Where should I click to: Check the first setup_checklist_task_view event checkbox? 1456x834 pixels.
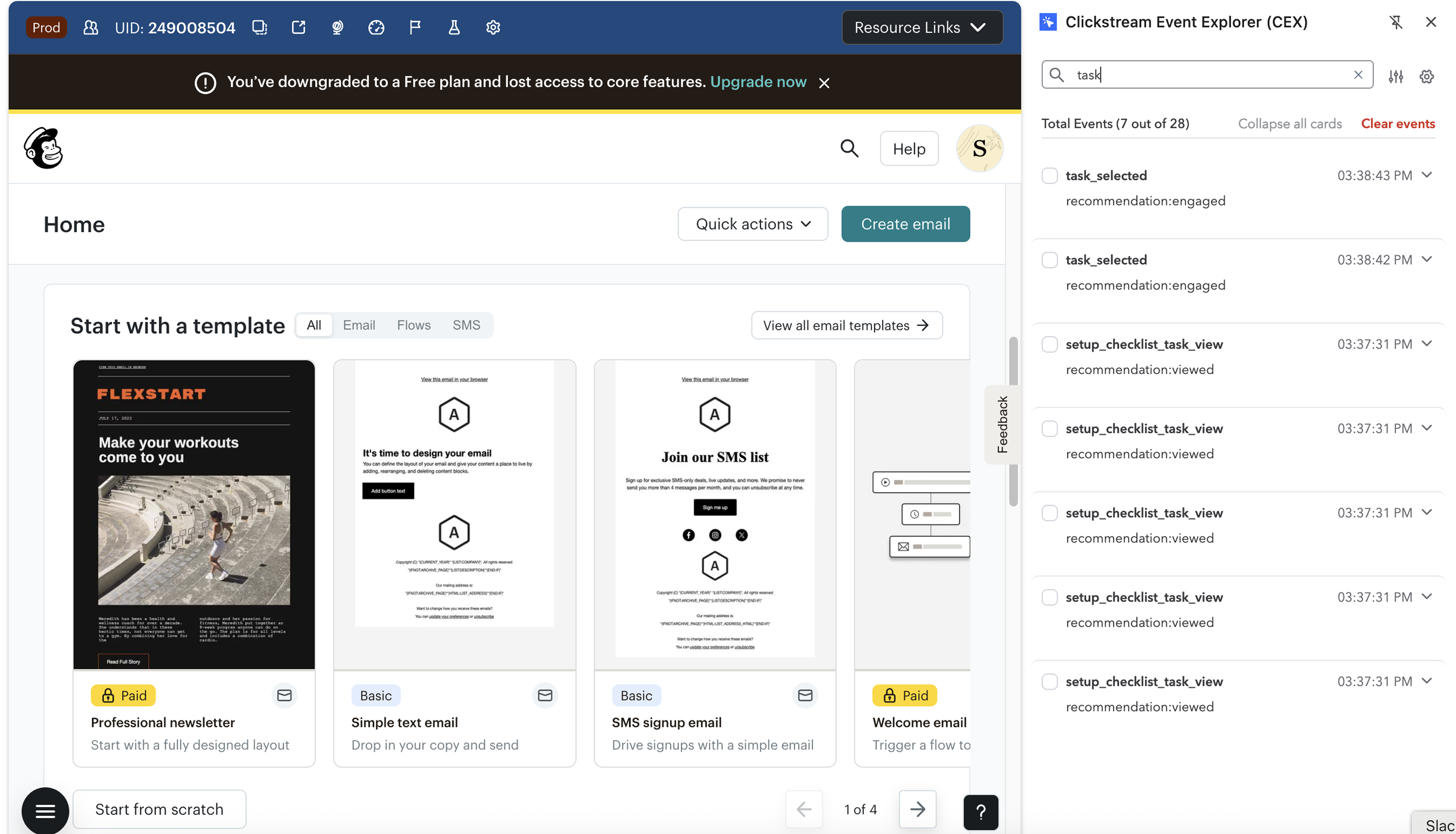click(x=1050, y=344)
